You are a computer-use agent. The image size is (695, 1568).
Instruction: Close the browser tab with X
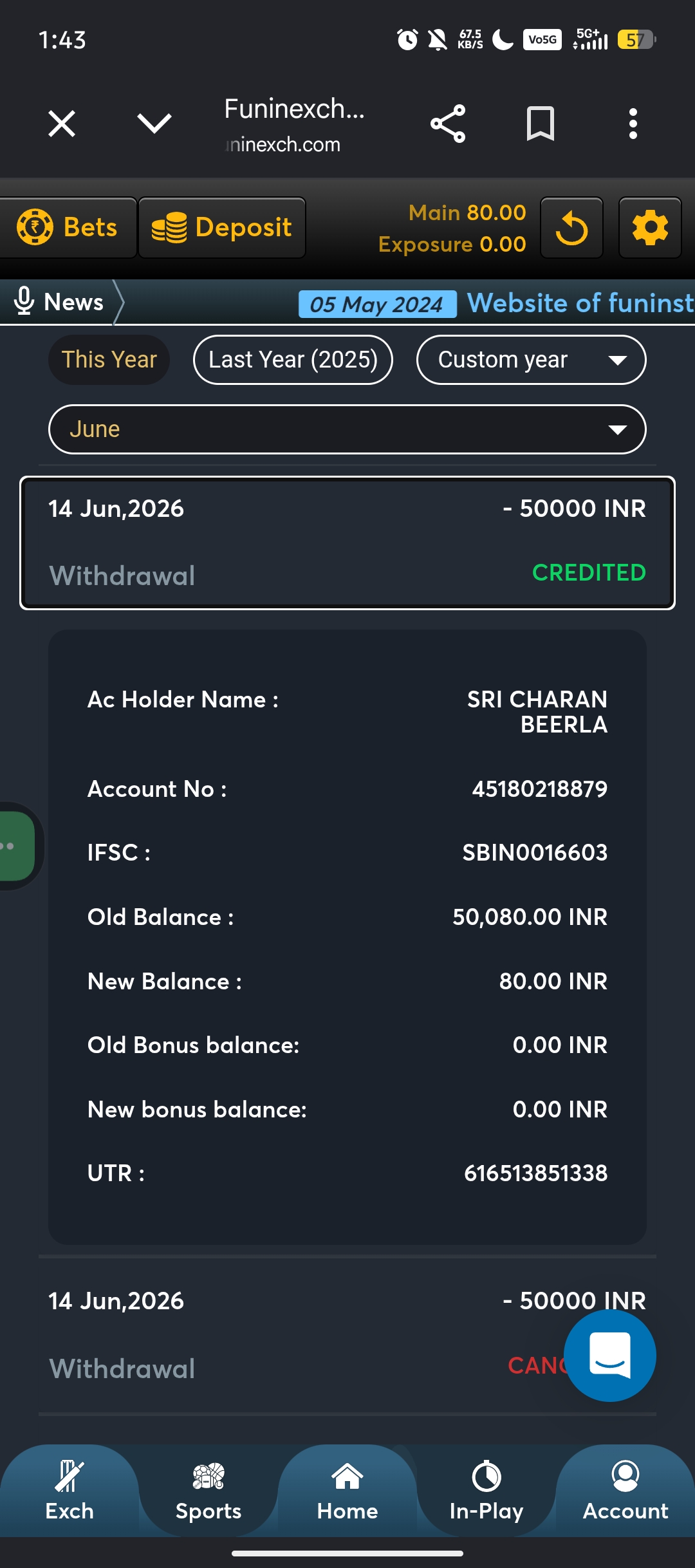[62, 124]
